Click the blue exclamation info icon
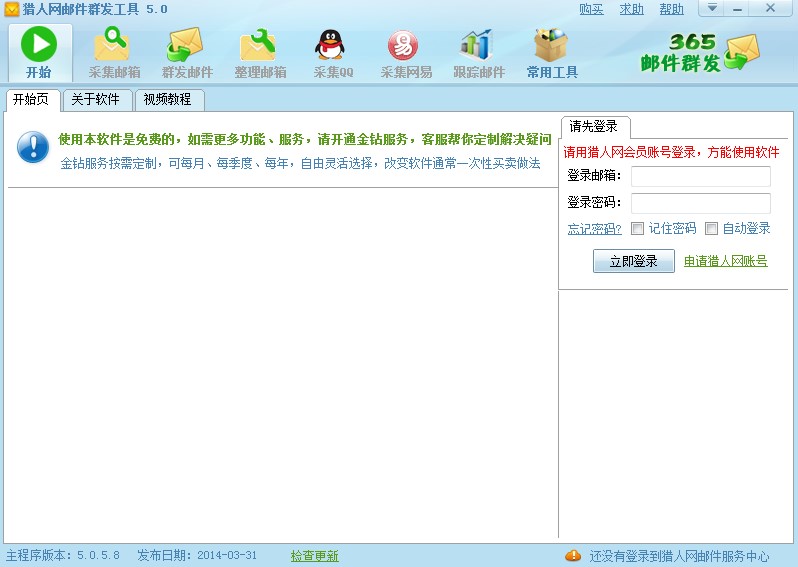Viewport: 798px width, 567px height. 33,147
